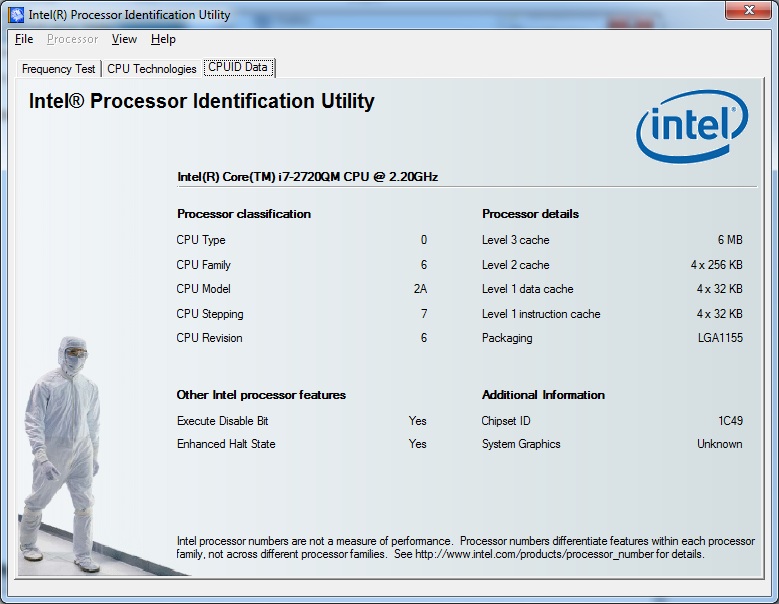The image size is (779, 604).
Task: Click the CPU Type value '0'
Action: (423, 240)
